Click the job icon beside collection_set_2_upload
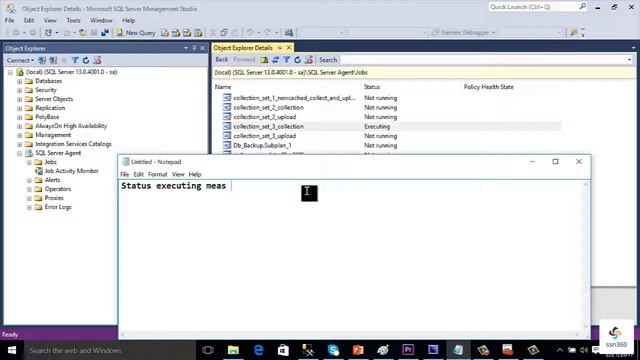Image resolution: width=640 pixels, height=360 pixels. (x=227, y=117)
